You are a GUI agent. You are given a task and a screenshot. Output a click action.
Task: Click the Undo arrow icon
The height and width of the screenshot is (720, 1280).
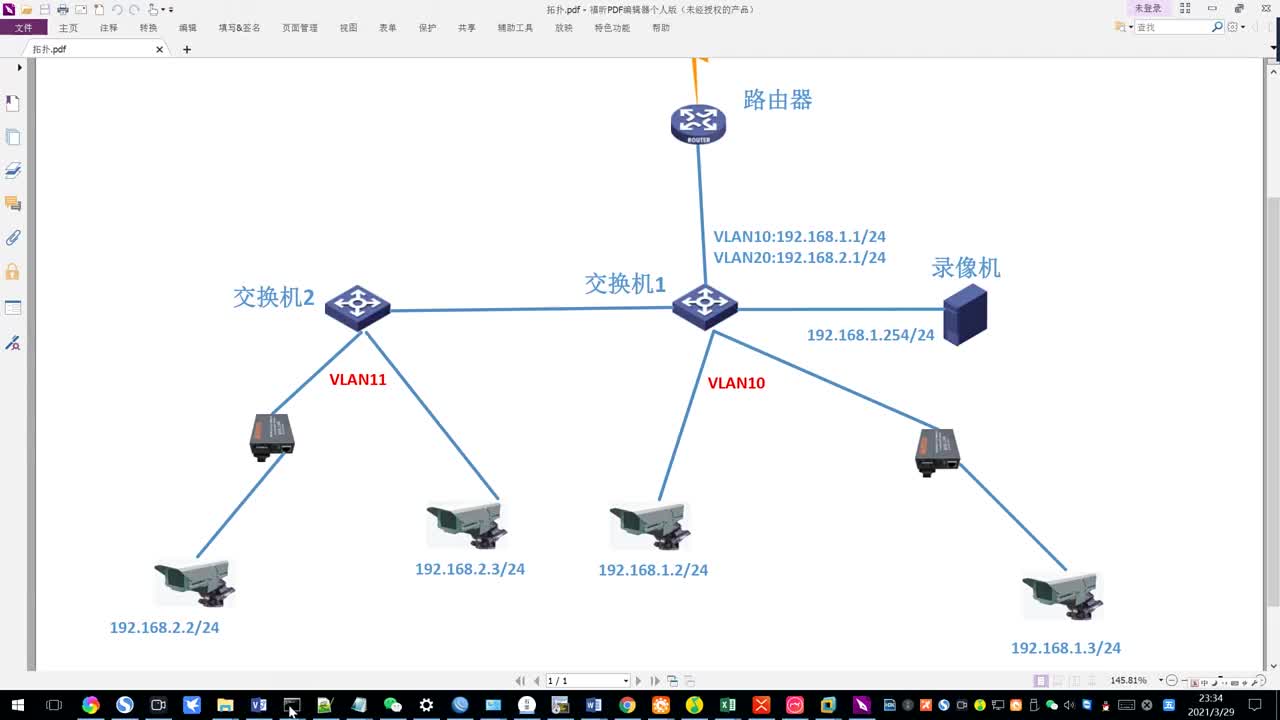click(x=117, y=10)
